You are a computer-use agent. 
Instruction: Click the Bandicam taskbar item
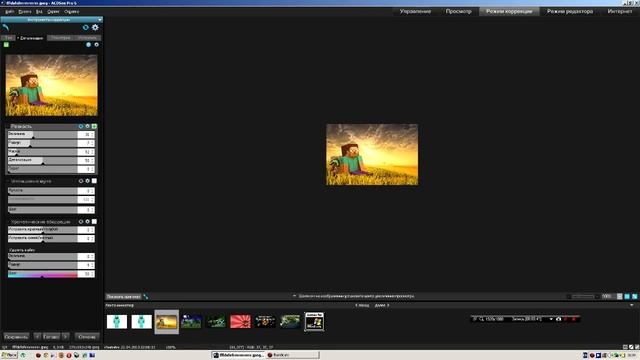click(292, 355)
